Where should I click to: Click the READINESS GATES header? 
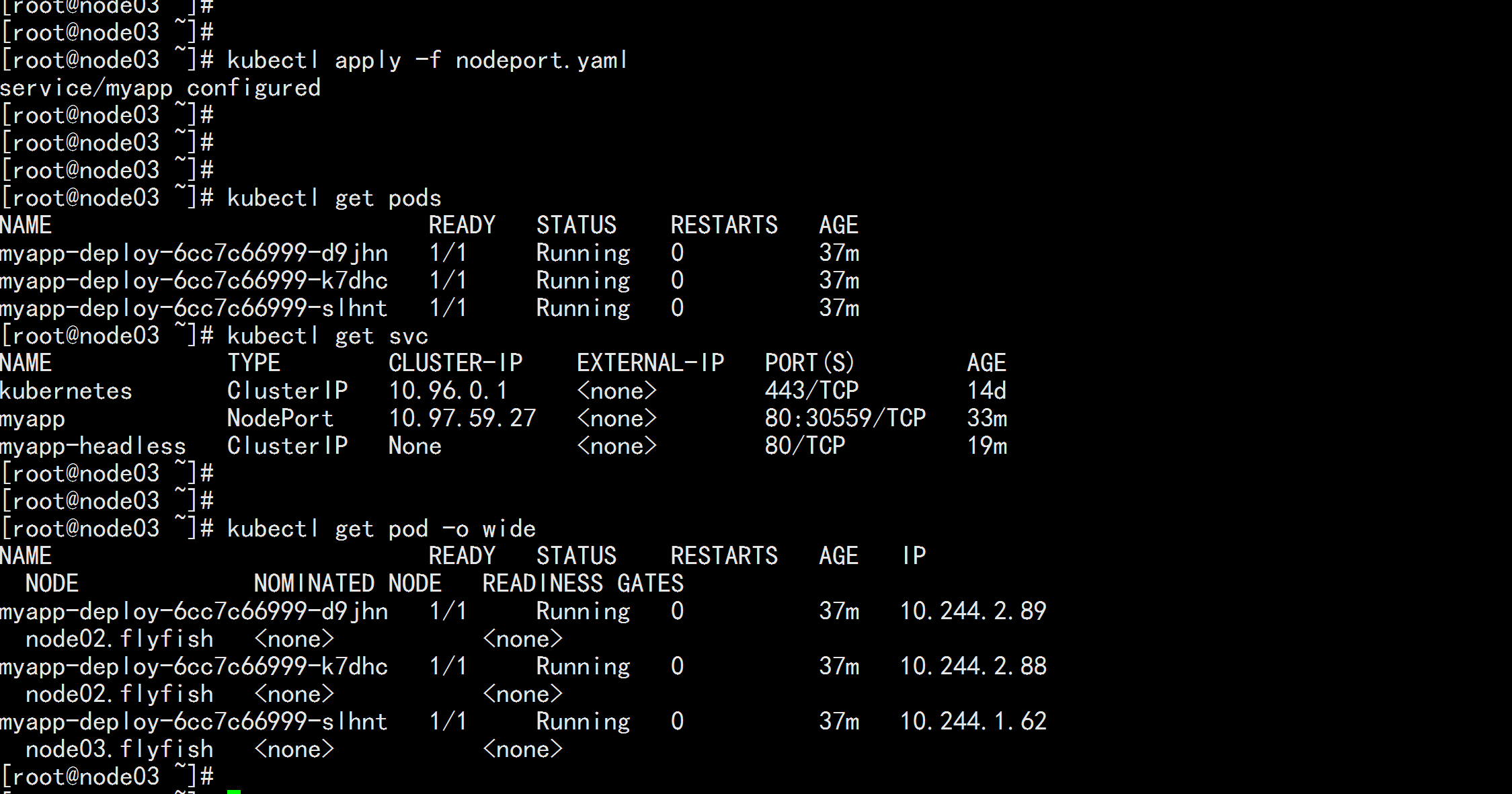583,584
